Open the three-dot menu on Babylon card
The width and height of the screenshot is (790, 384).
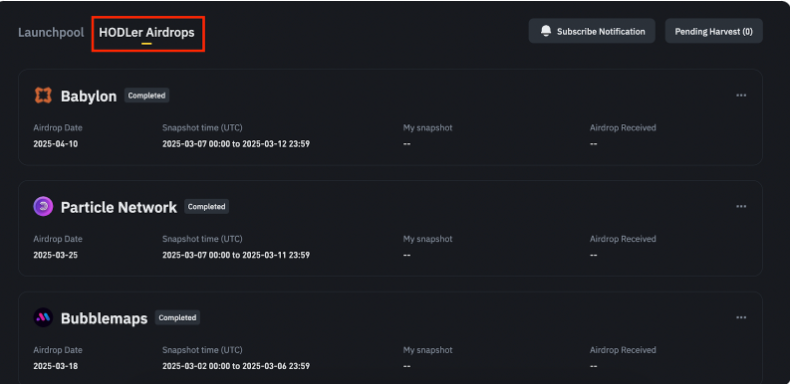(x=741, y=95)
